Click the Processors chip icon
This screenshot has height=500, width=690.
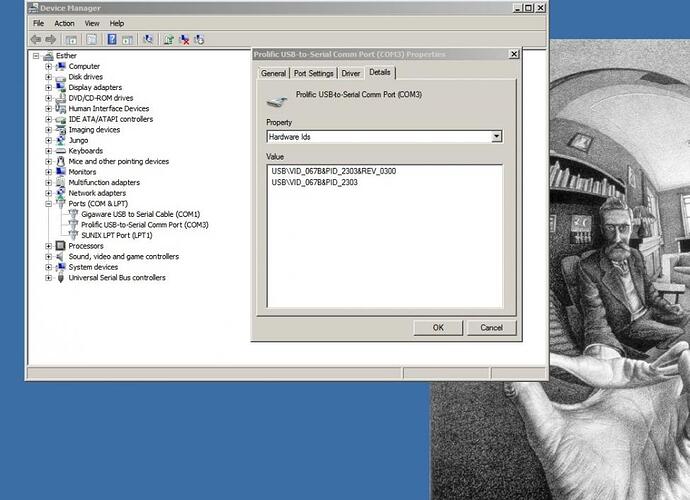point(61,246)
